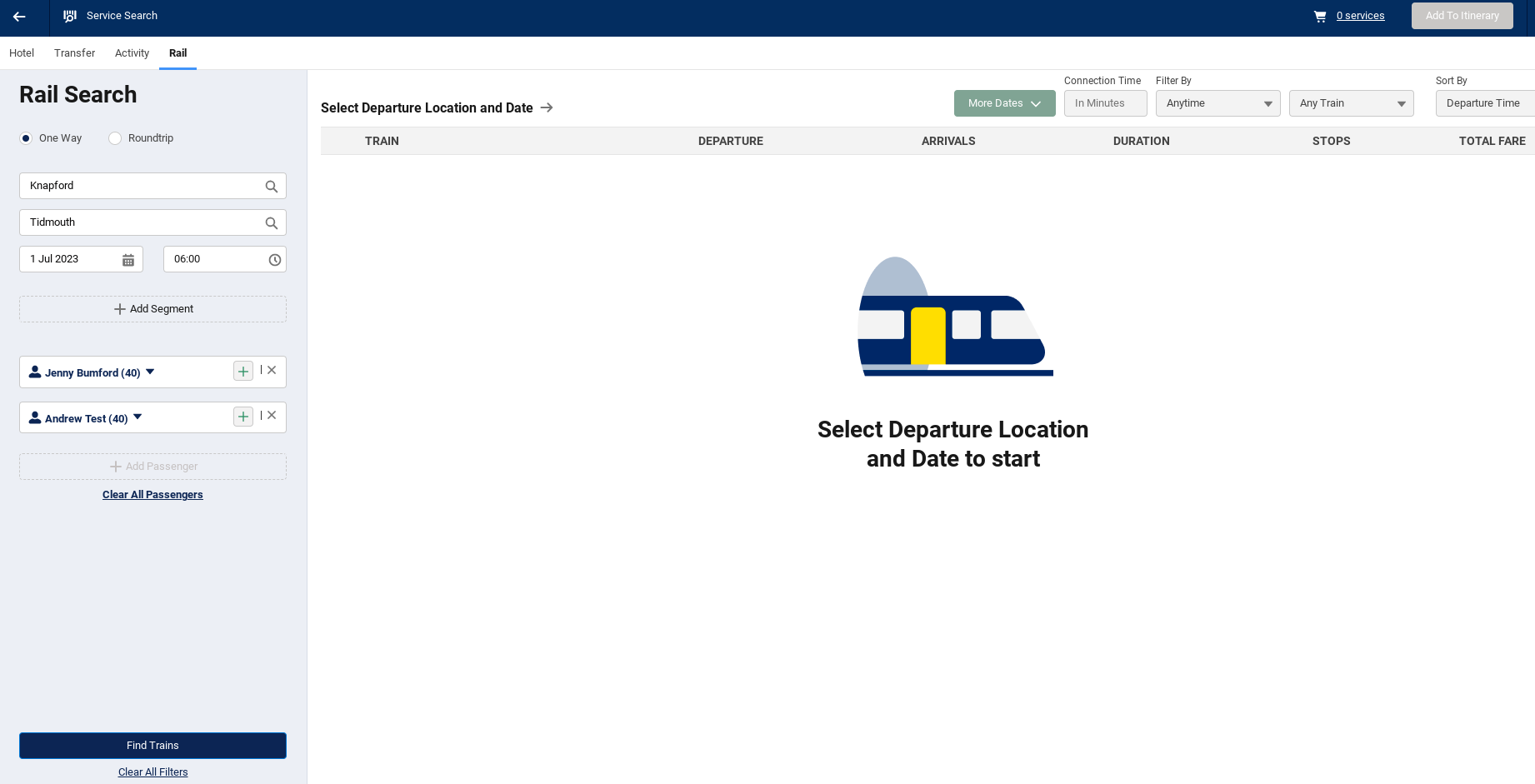Screen dimensions: 1535x784
Task: Switch to the Hotel tab
Action: (x=22, y=53)
